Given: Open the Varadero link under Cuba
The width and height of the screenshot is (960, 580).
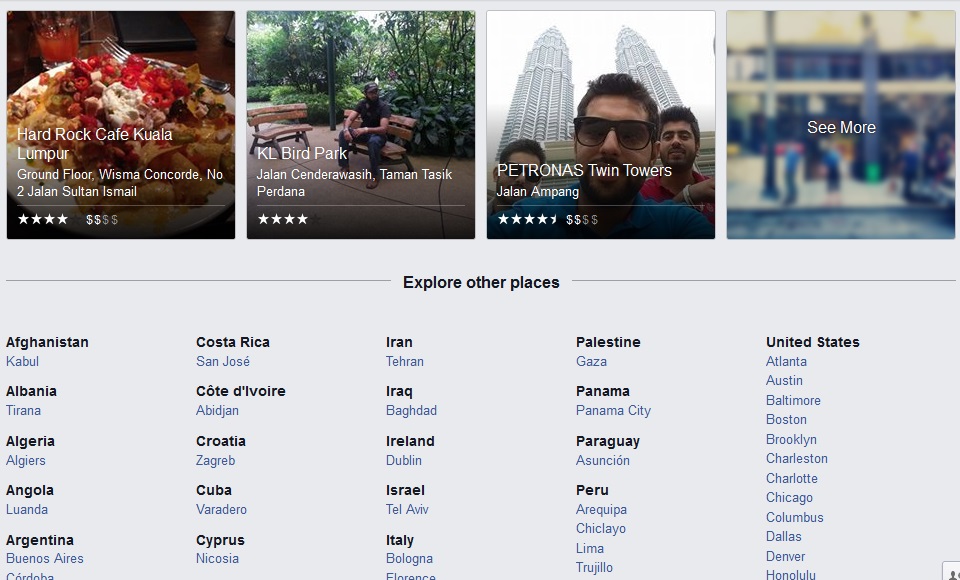Looking at the screenshot, I should click(222, 510).
